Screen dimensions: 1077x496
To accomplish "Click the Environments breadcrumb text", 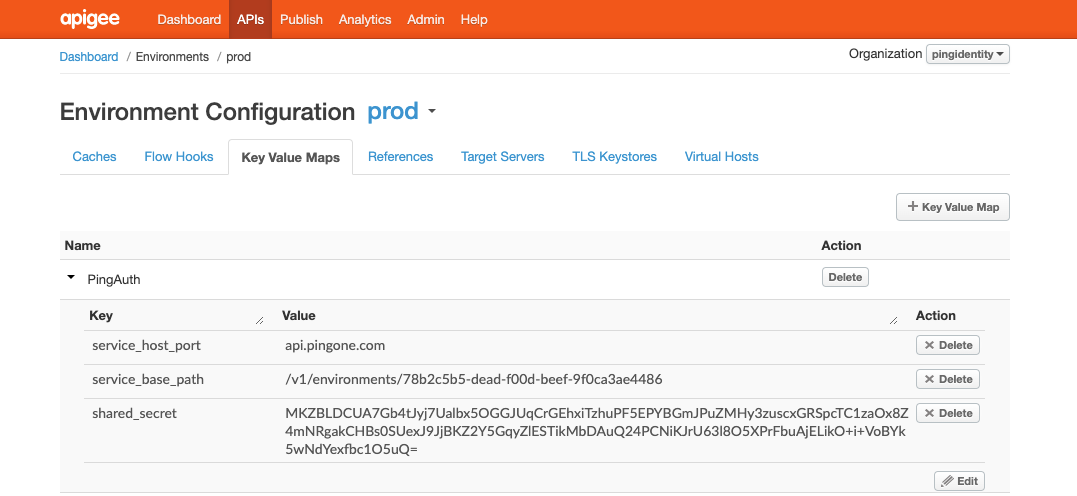I will pos(172,56).
